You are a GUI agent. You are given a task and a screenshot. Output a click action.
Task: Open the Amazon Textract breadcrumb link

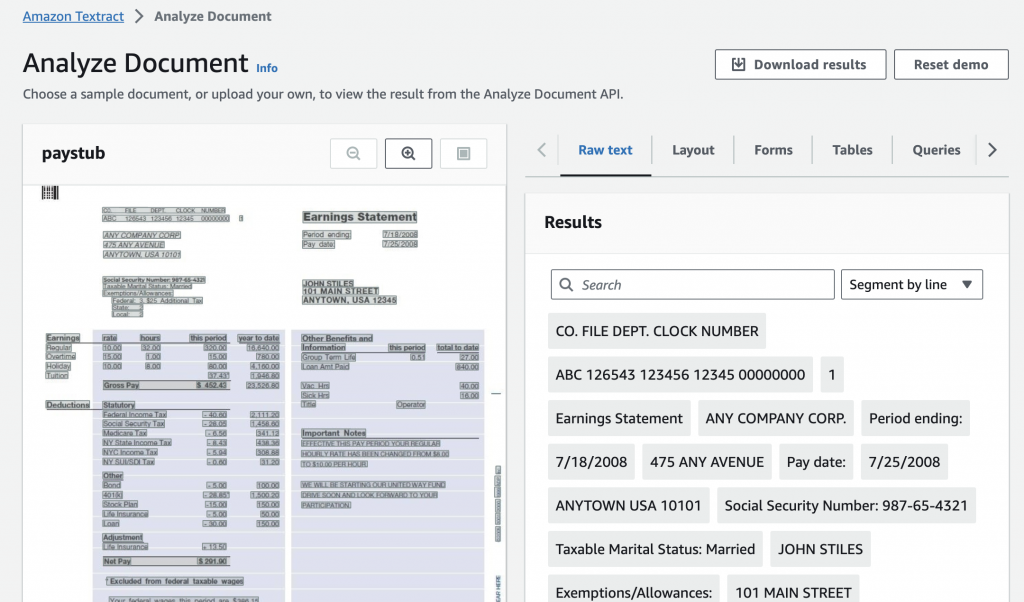73,16
